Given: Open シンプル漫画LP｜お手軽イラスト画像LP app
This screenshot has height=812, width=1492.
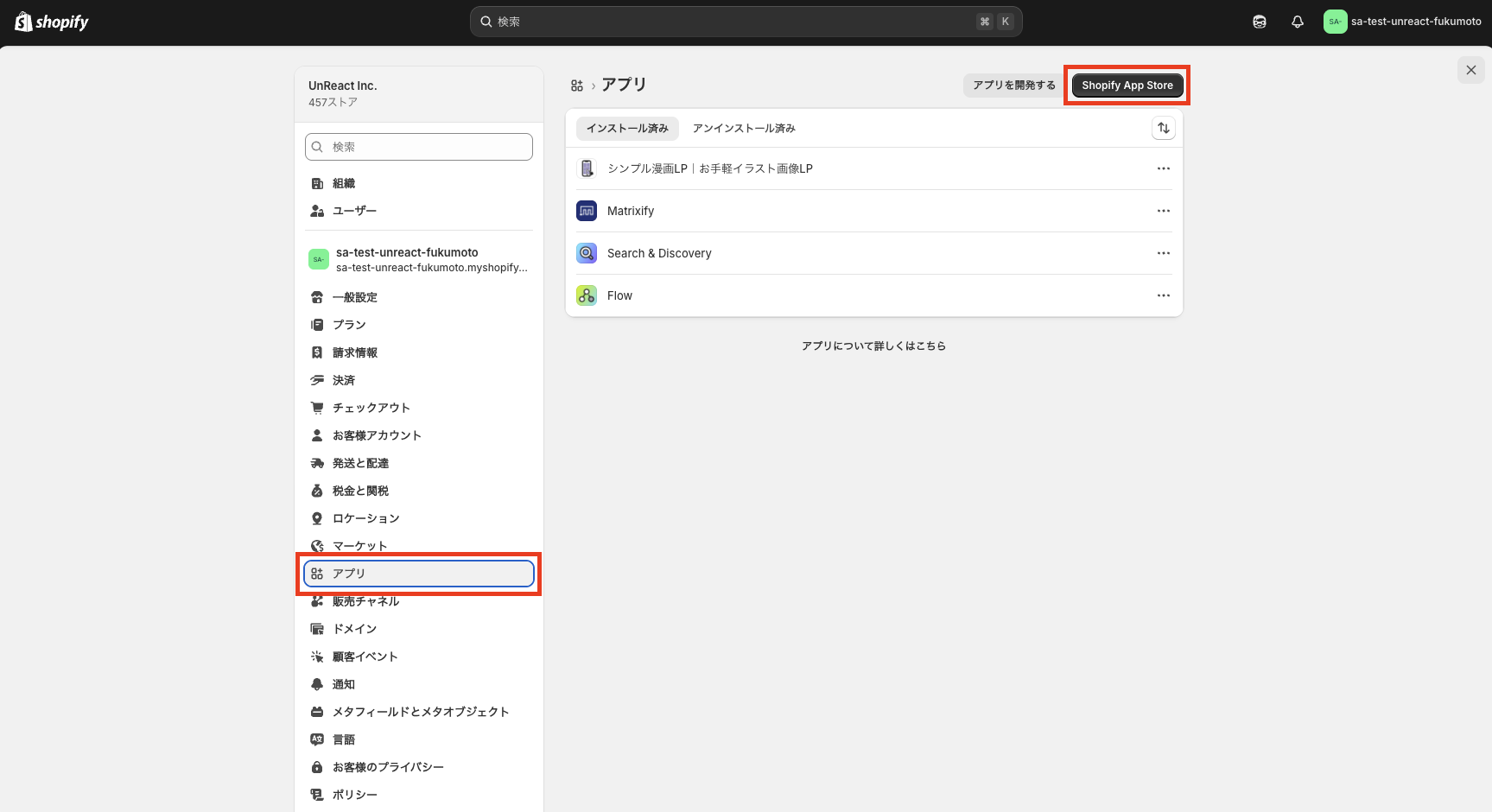Looking at the screenshot, I should coord(710,168).
